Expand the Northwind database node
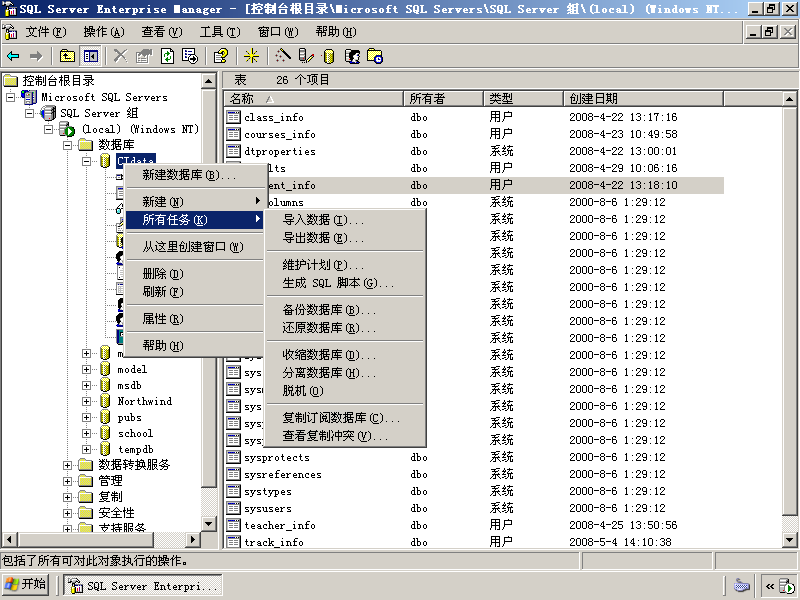This screenshot has width=800, height=600. pos(86,401)
